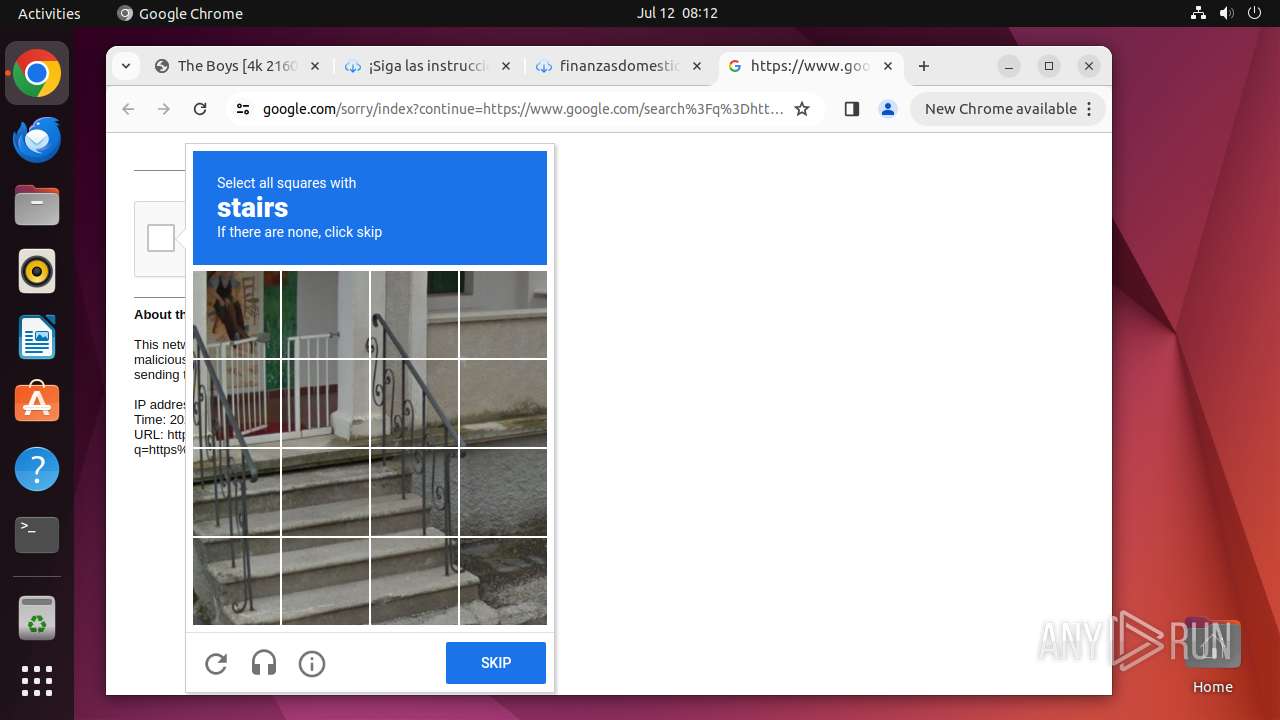The width and height of the screenshot is (1280, 720).
Task: Open the reCAPTCHA help info icon
Action: click(x=312, y=663)
